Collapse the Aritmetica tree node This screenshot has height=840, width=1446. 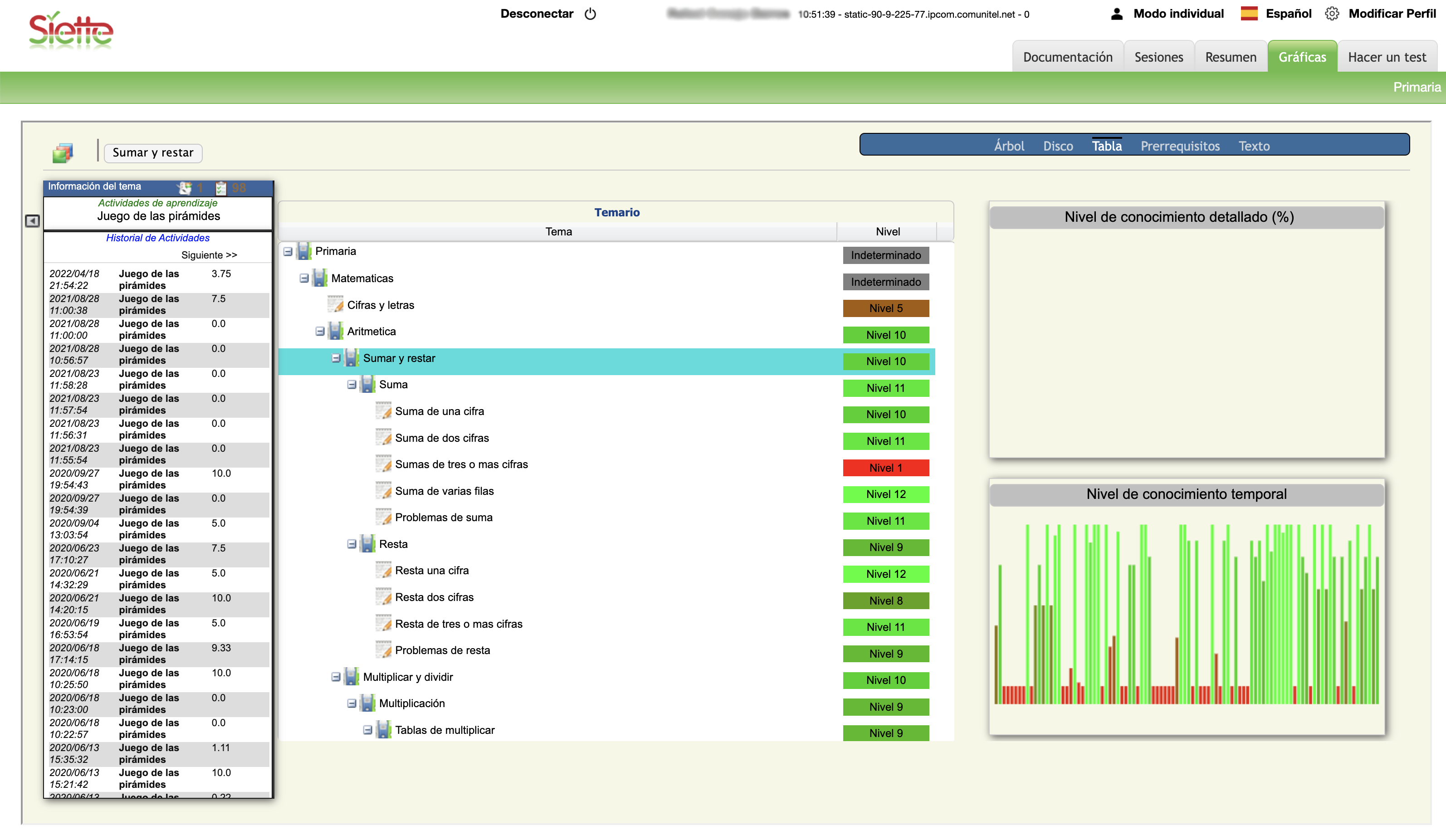320,332
